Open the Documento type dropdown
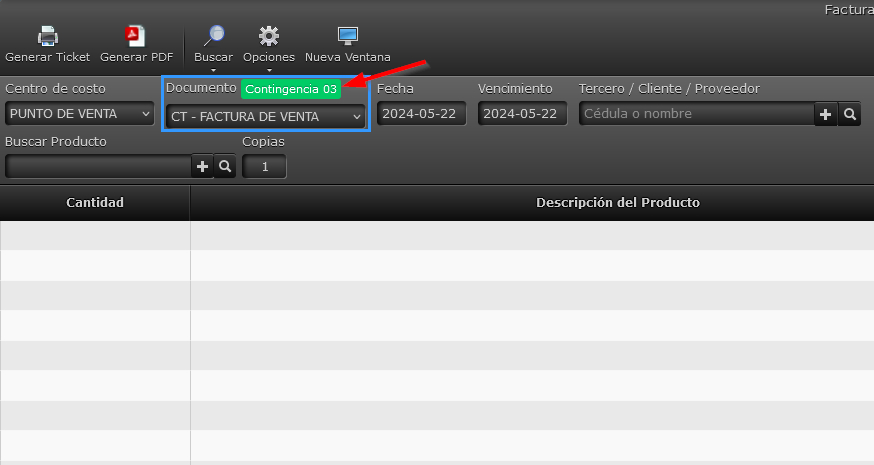874x465 pixels. pos(266,117)
